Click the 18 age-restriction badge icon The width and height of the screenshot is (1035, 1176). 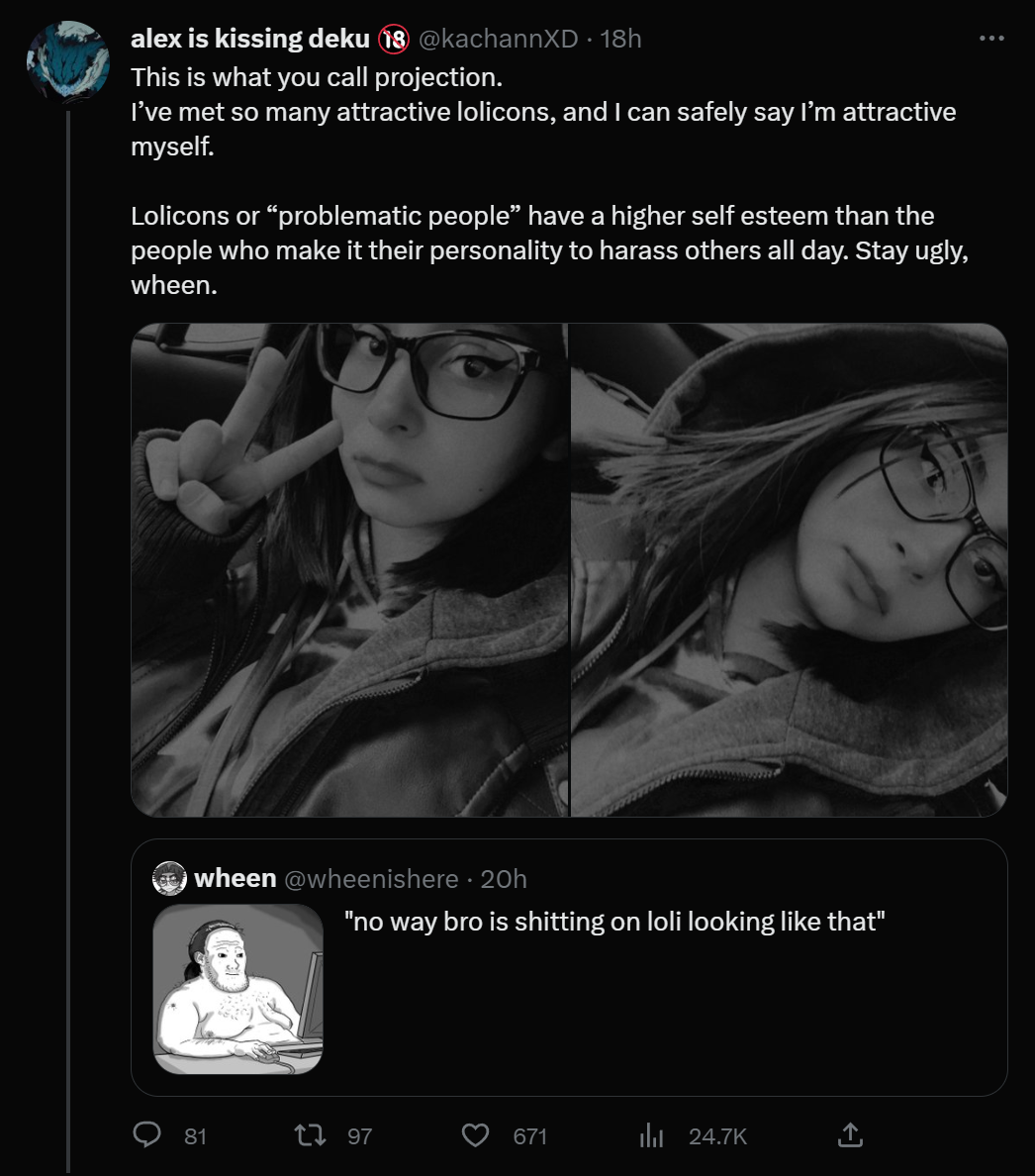point(394,39)
